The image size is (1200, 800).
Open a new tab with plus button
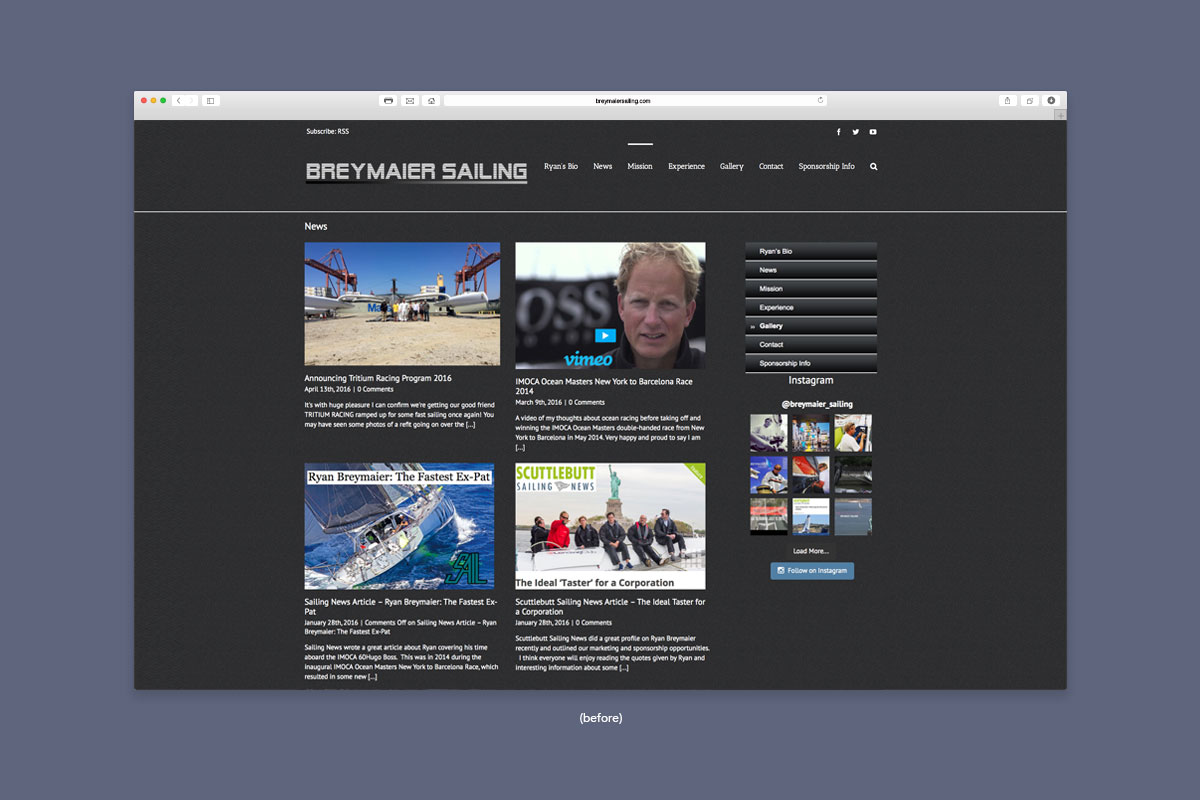click(1060, 115)
